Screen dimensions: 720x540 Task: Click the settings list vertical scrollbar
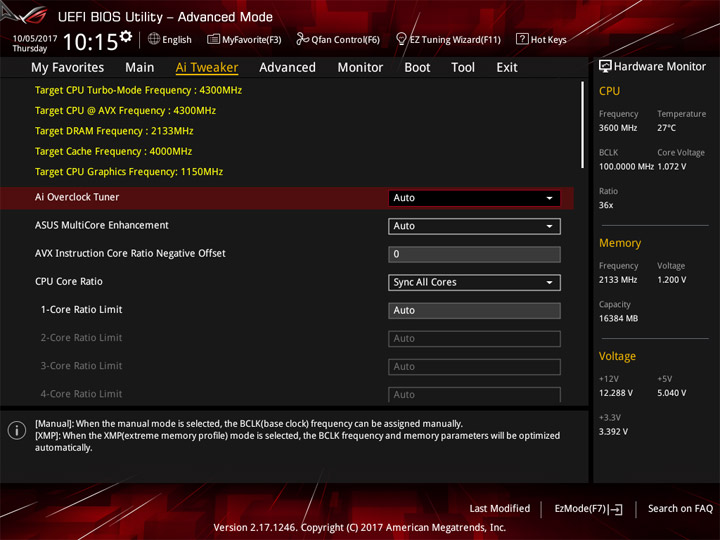[x=582, y=125]
